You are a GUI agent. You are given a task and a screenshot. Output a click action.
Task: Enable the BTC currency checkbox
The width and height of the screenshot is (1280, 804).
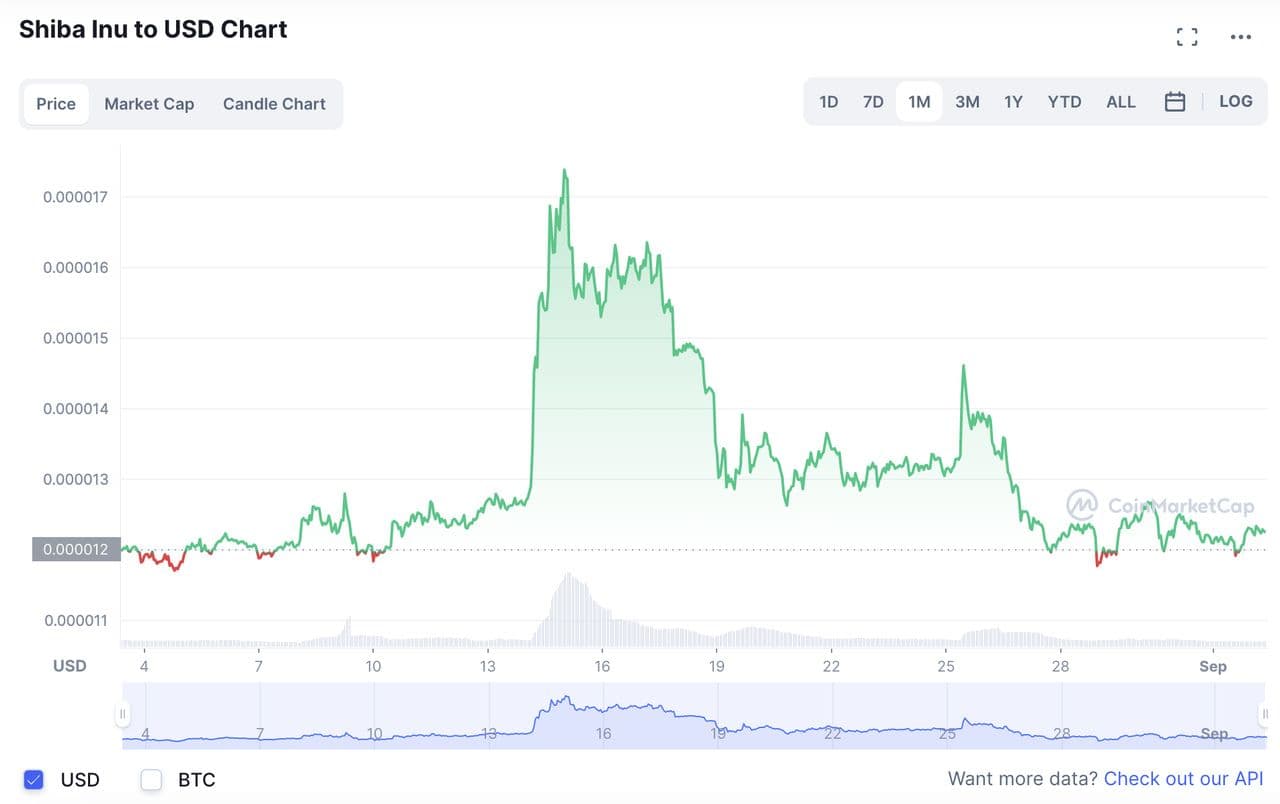pyautogui.click(x=151, y=780)
